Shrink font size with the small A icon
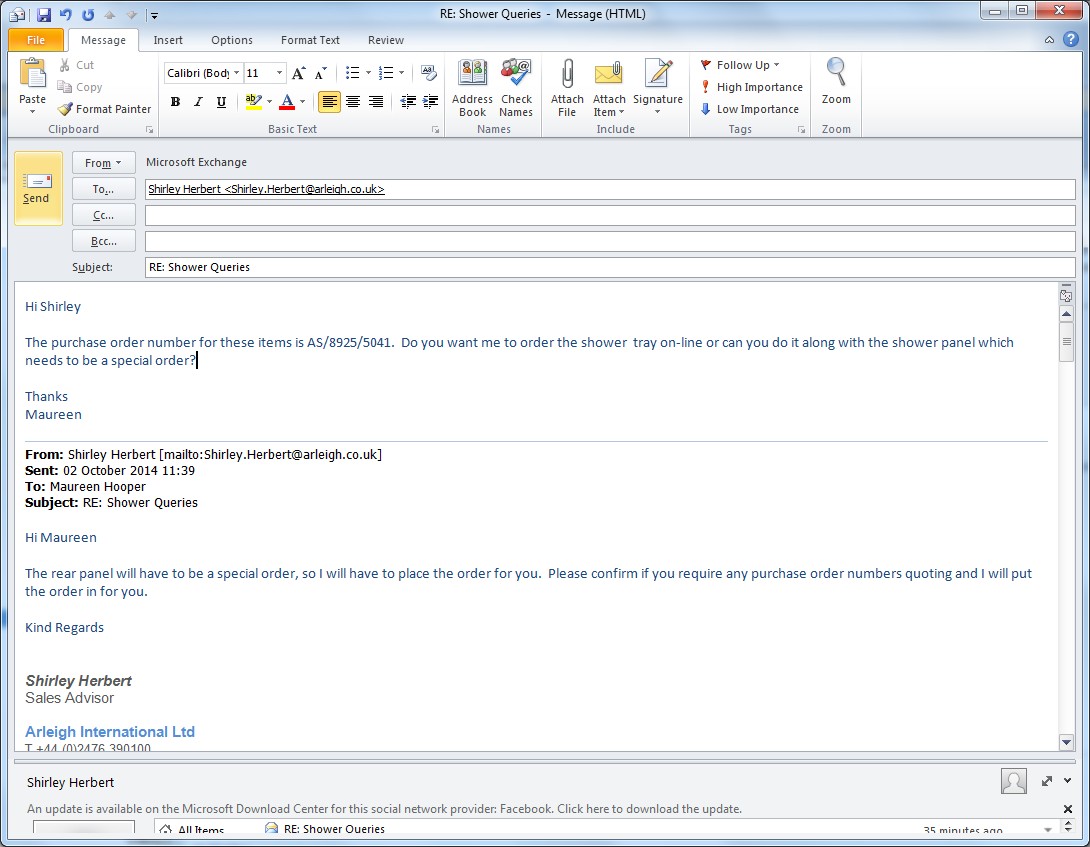 pyautogui.click(x=320, y=73)
